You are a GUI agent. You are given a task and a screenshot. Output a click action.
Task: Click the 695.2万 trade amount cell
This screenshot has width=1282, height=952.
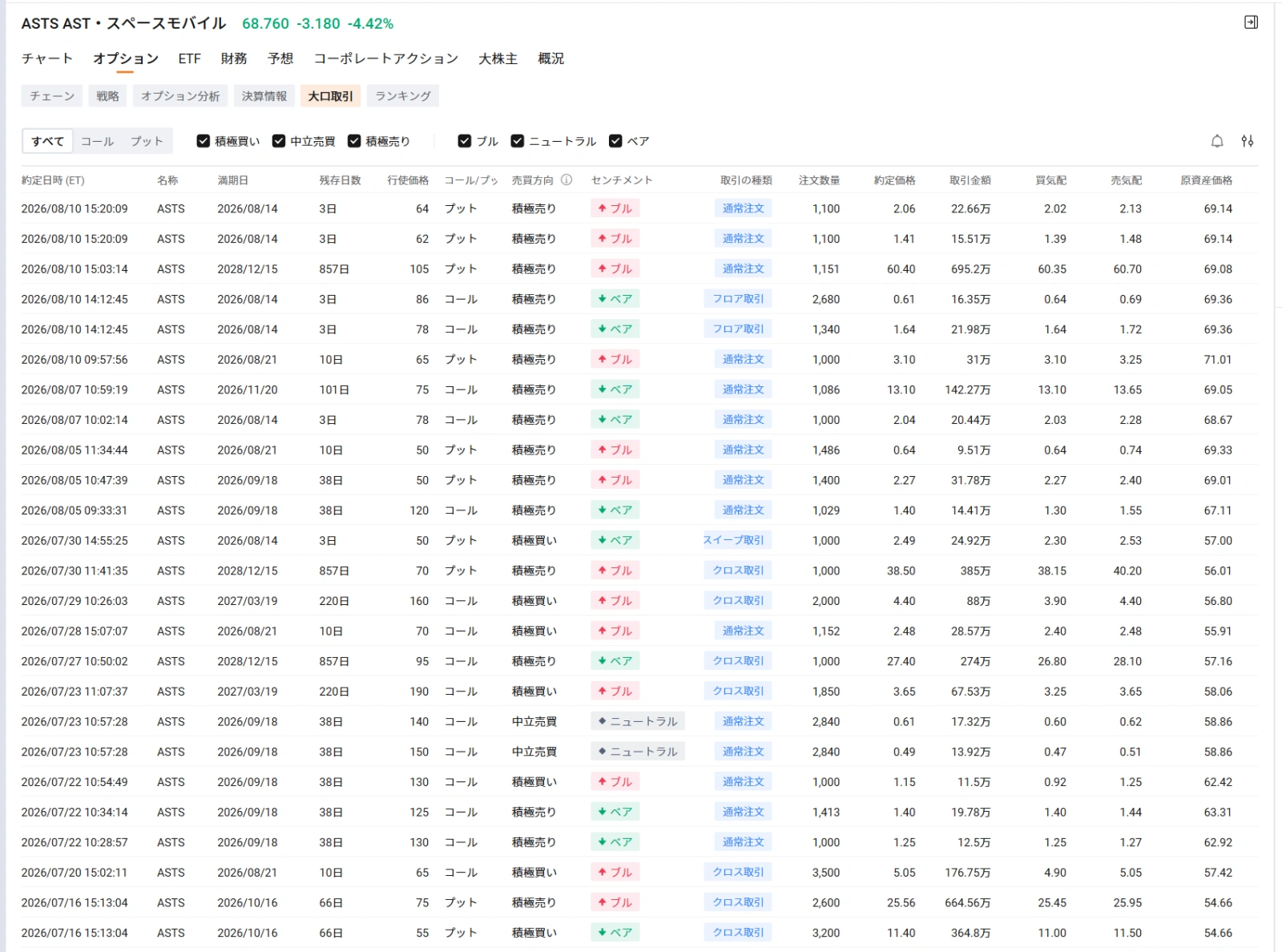pos(970,269)
